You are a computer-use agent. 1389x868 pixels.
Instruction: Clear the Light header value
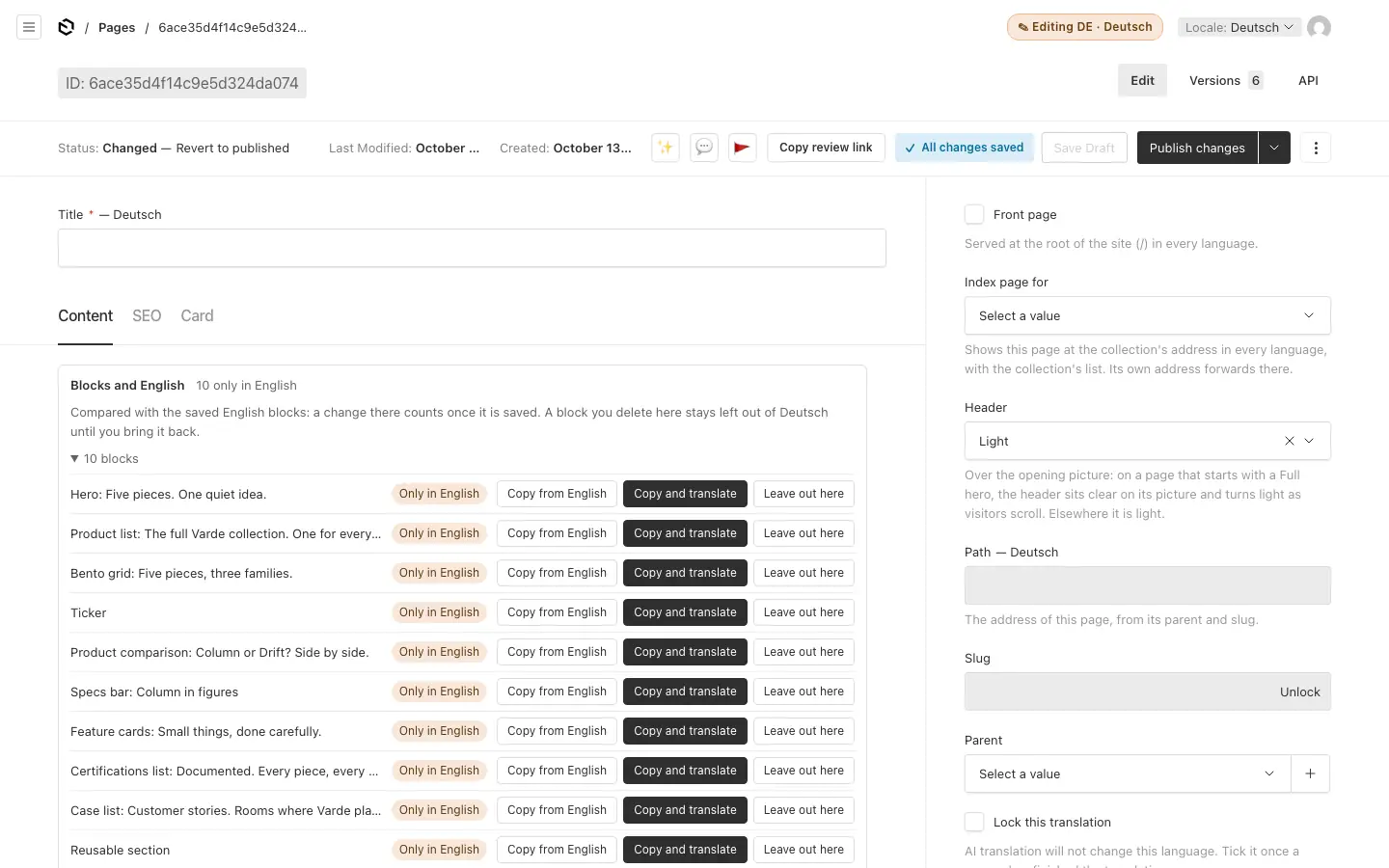click(x=1290, y=441)
